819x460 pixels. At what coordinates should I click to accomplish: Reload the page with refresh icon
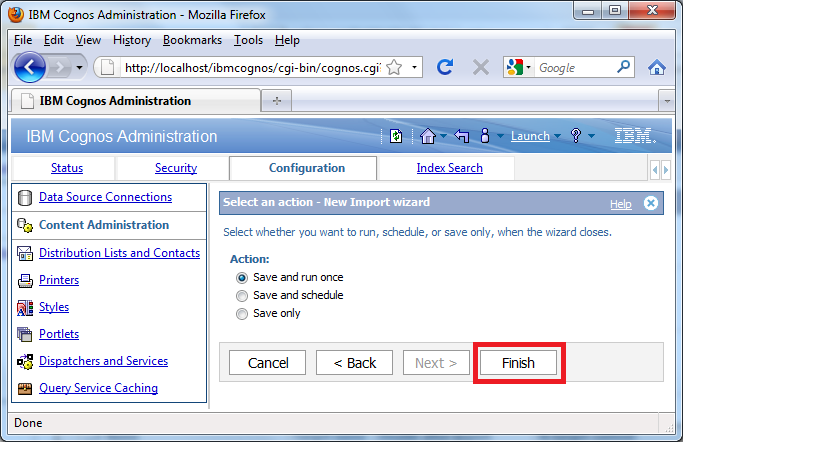(x=444, y=67)
